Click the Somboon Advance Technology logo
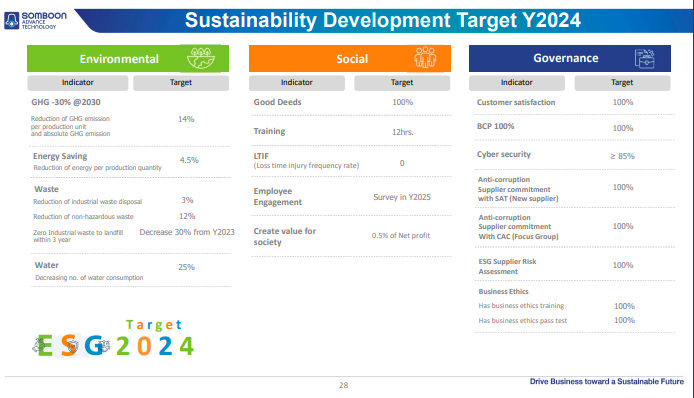Screen dimensions: 694x398 point(35,20)
